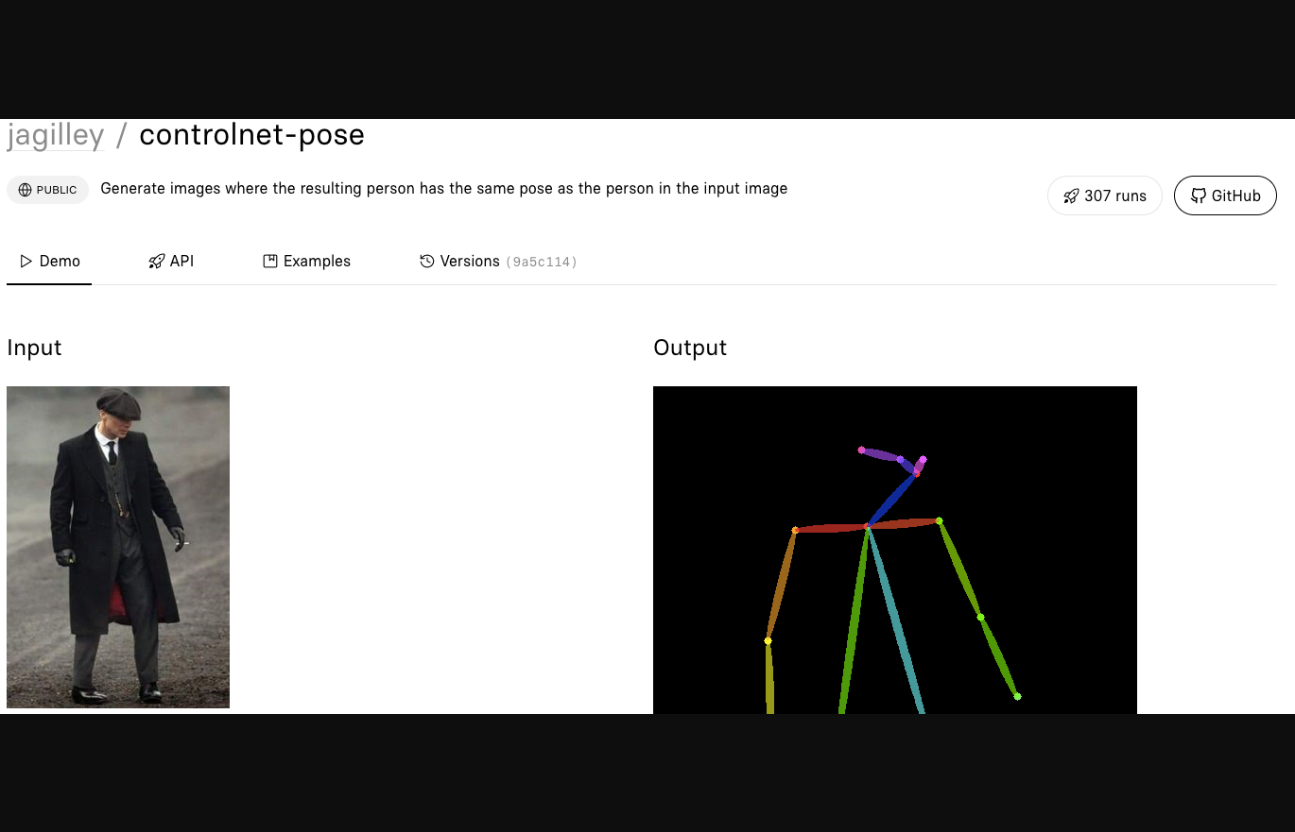Click the GitHub octocat icon

click(x=1198, y=196)
